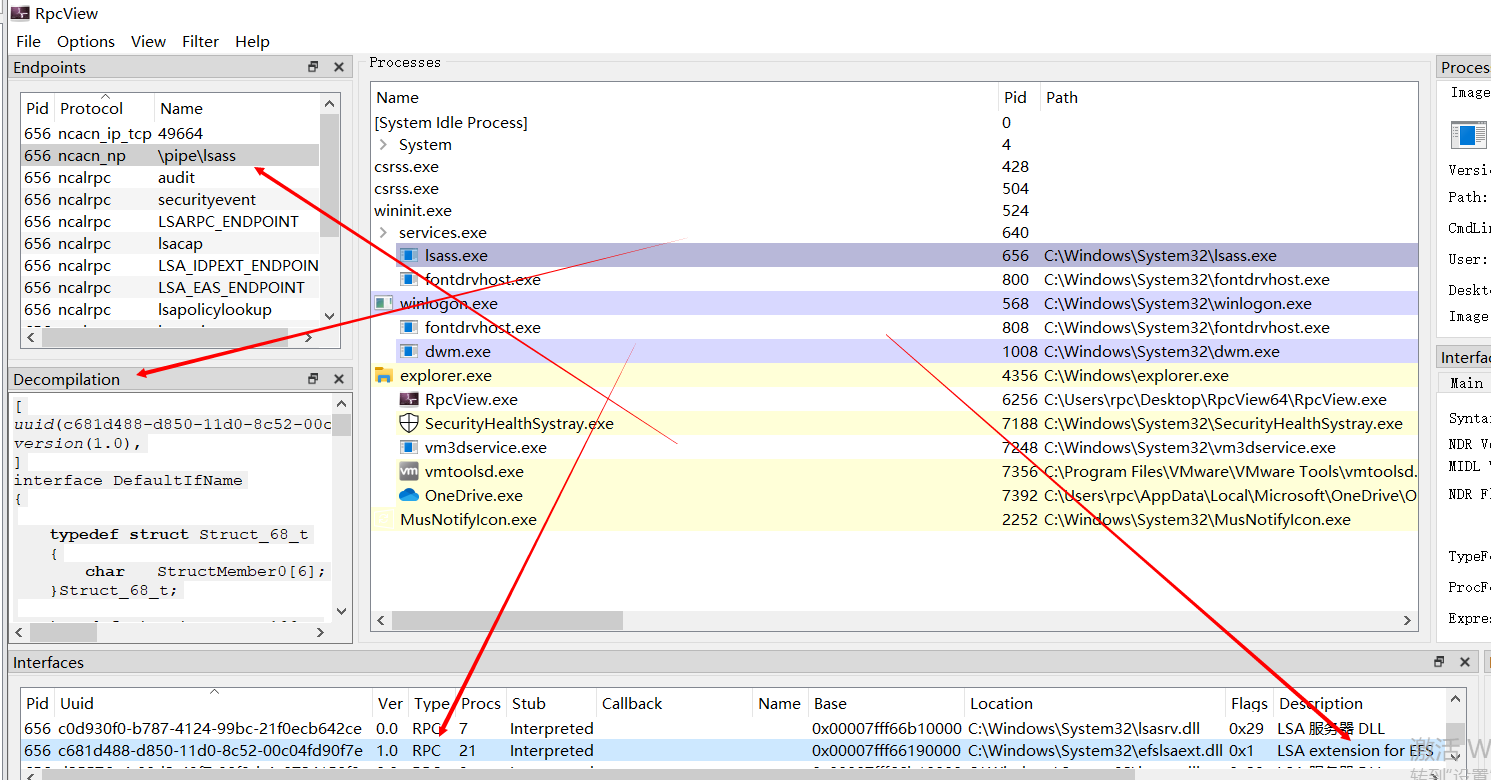Click the RpcView.exe application icon in Processes
1491x780 pixels.
409,399
